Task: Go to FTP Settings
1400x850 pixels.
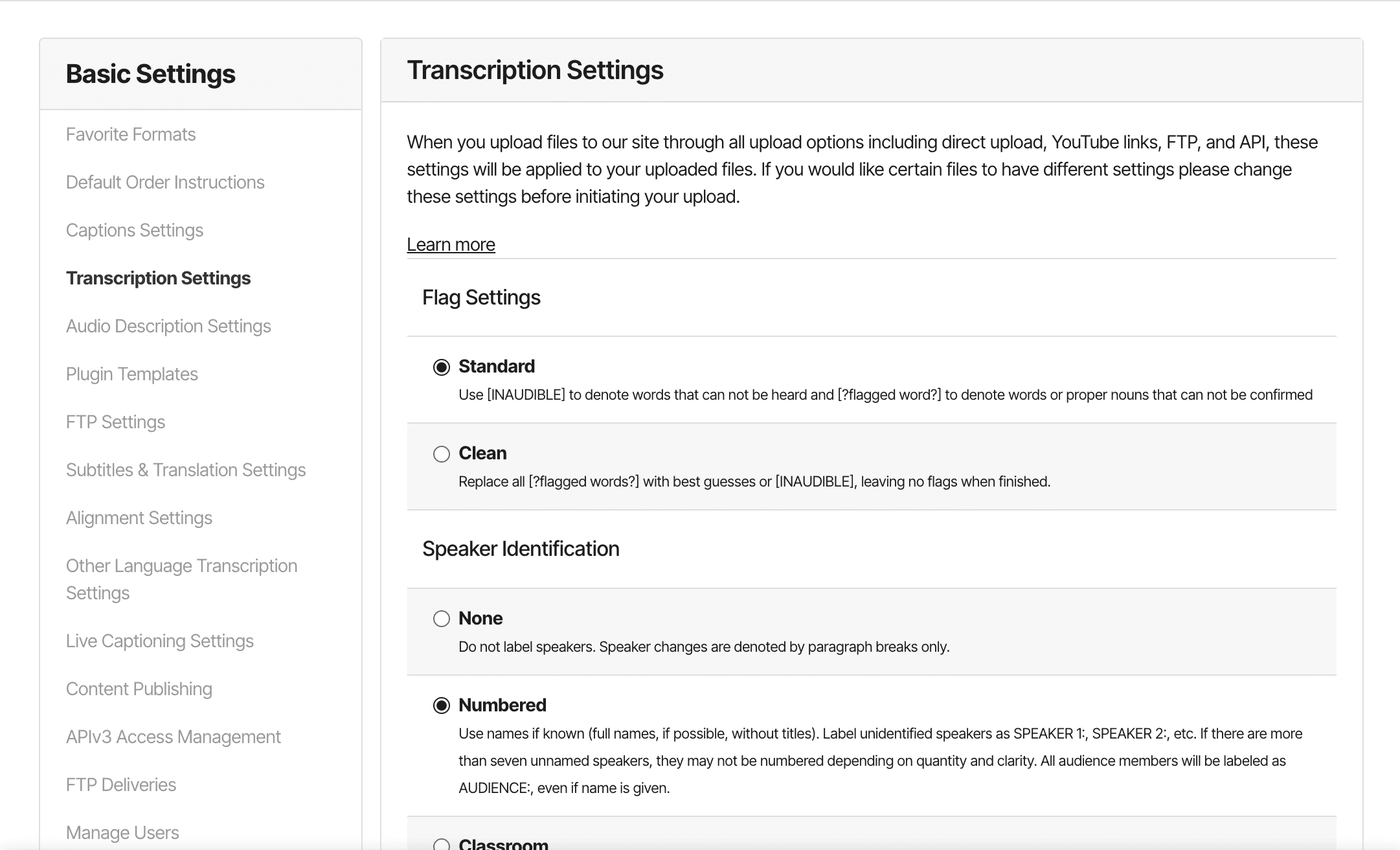Action: (115, 422)
